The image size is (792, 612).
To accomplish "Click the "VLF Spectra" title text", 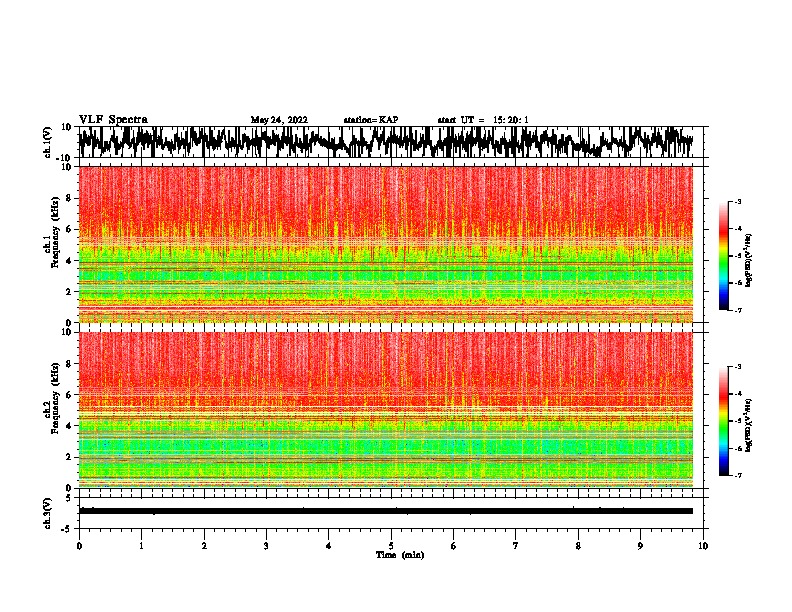I will tap(113, 120).
